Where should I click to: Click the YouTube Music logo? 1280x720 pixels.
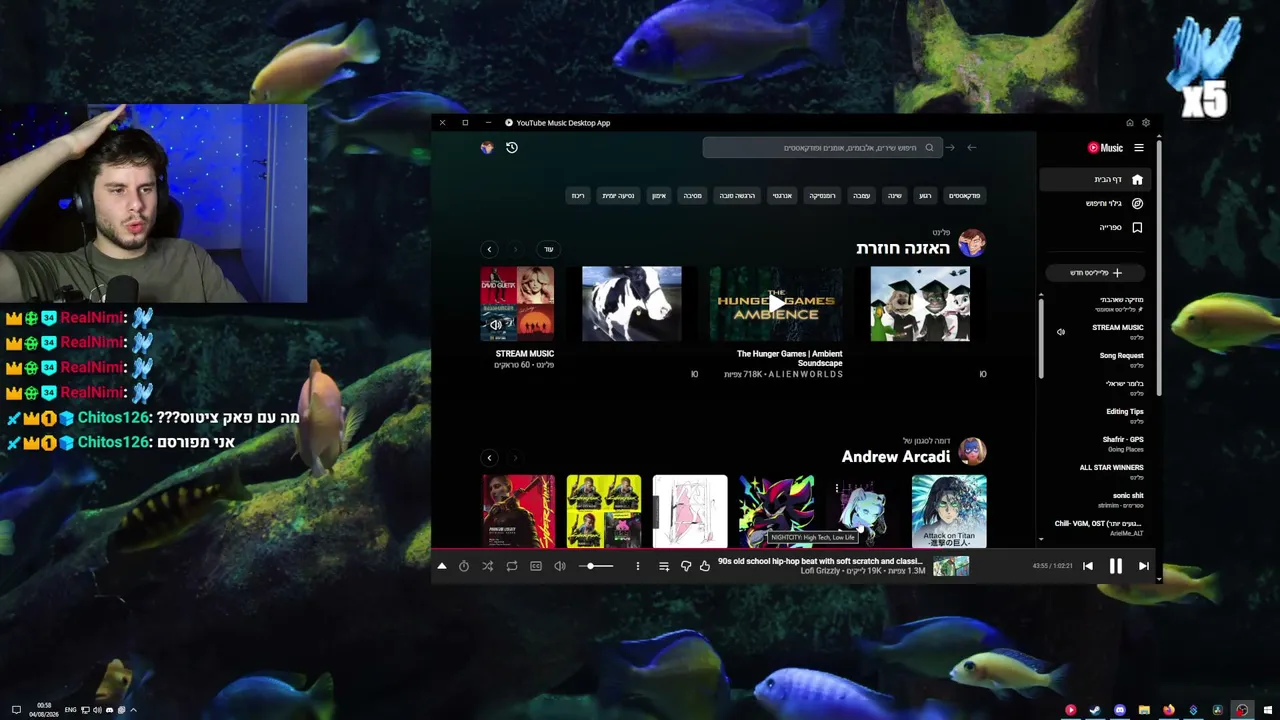point(1105,148)
